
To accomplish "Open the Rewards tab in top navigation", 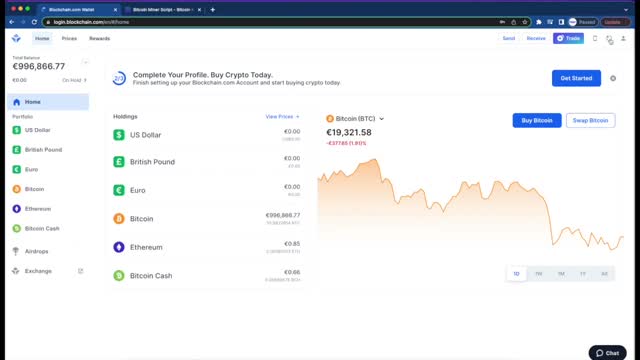I will pos(100,38).
